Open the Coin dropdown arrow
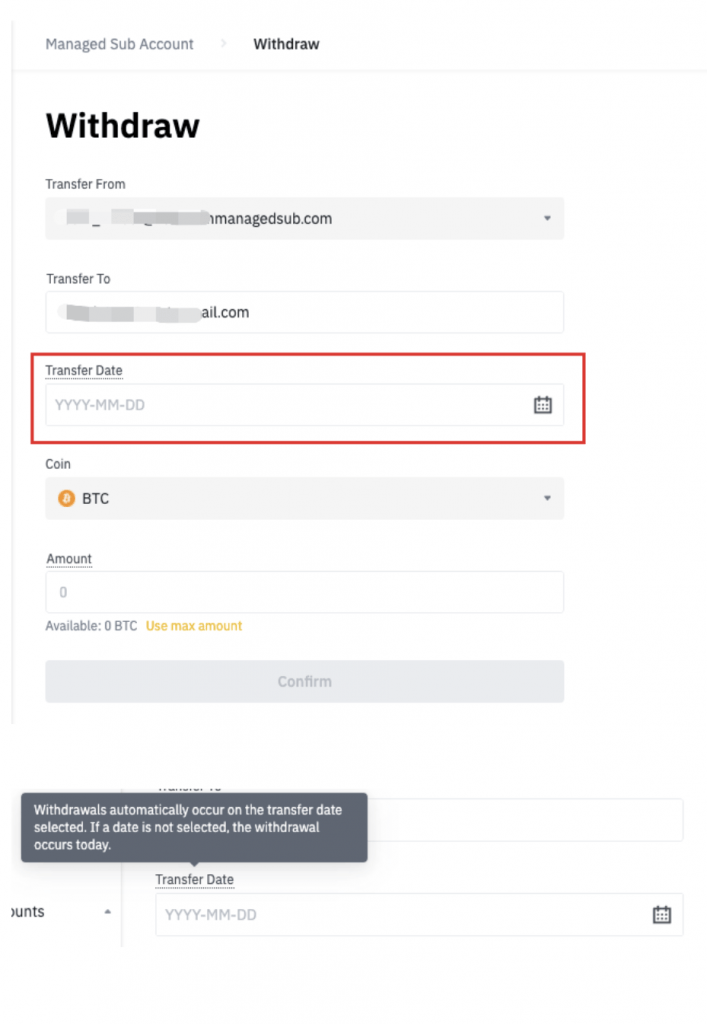The image size is (707, 1024). point(547,498)
